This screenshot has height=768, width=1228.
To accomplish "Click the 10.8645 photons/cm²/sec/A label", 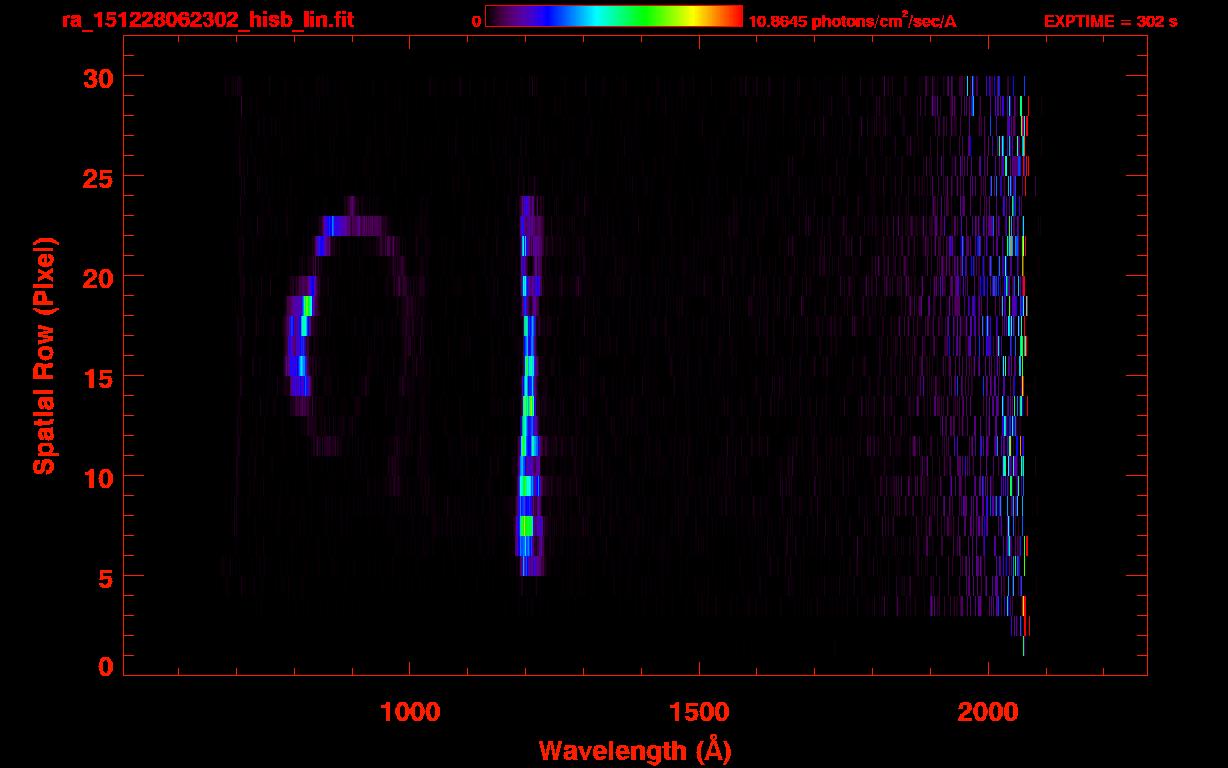I will [852, 20].
